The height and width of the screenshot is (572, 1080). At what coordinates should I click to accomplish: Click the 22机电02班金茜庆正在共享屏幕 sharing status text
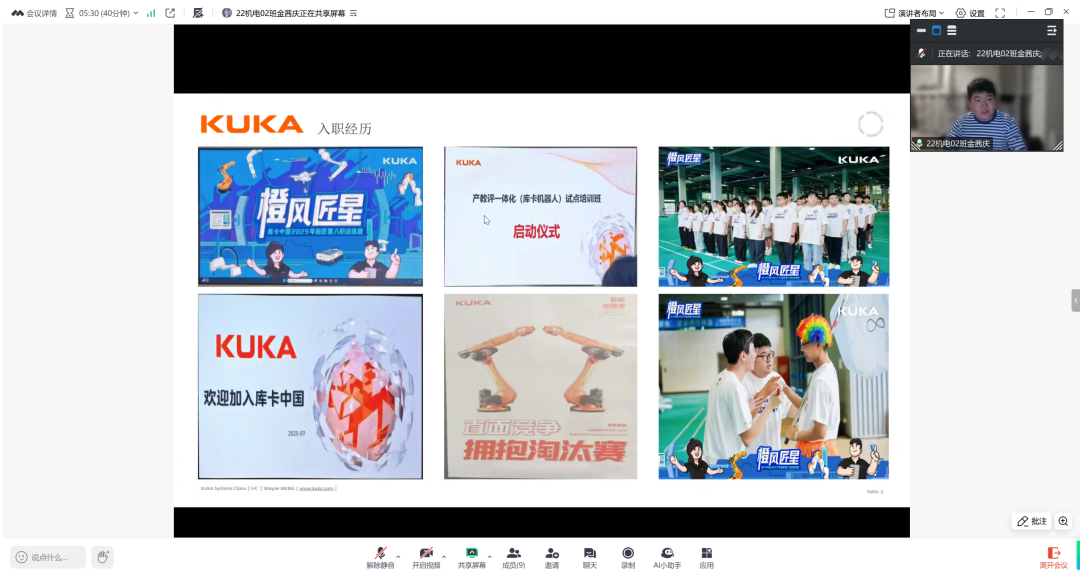[290, 13]
